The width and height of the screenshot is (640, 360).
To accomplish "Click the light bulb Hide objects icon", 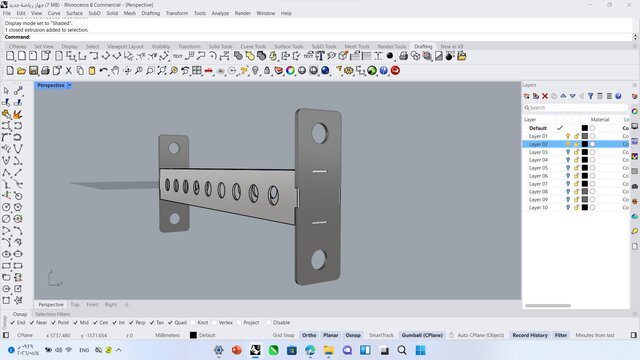I will (x=256, y=71).
